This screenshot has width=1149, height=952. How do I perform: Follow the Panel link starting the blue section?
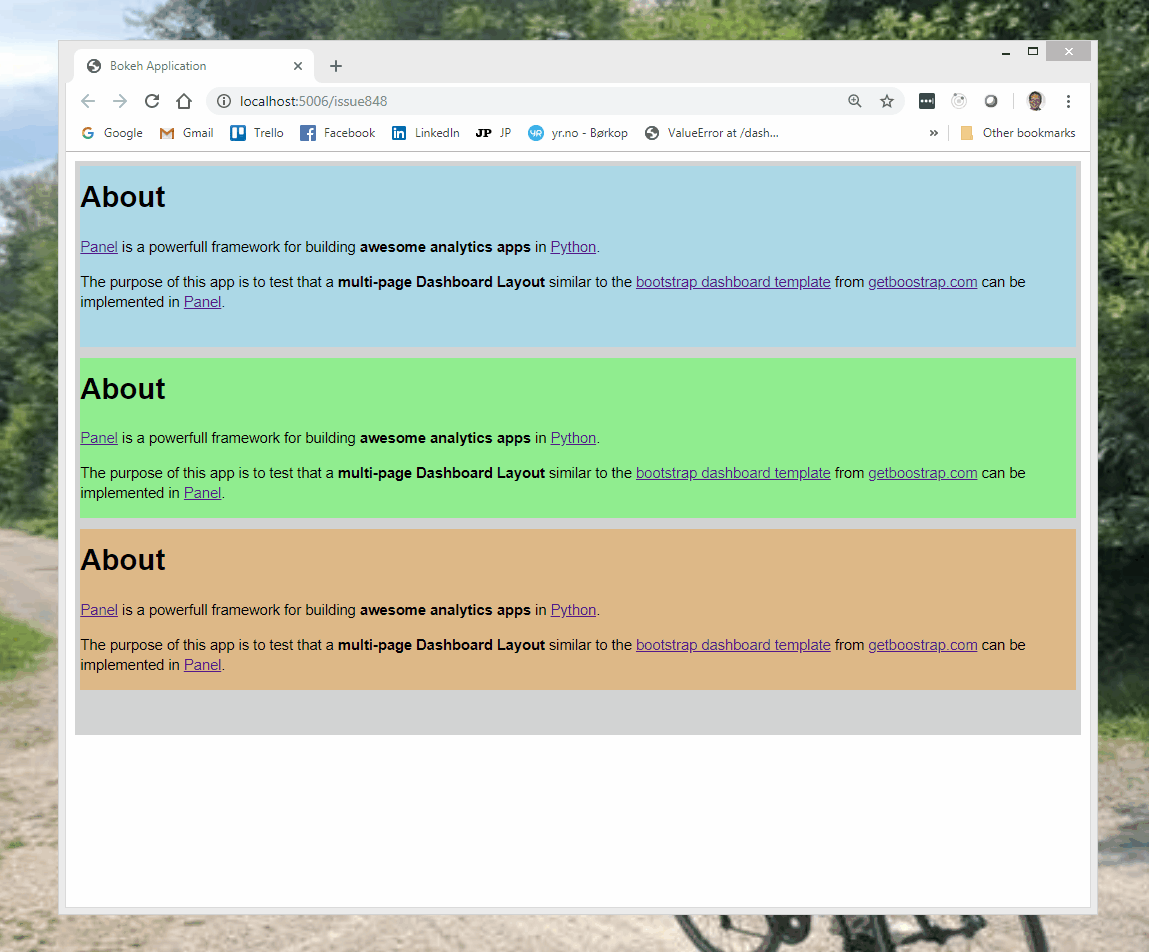click(99, 247)
